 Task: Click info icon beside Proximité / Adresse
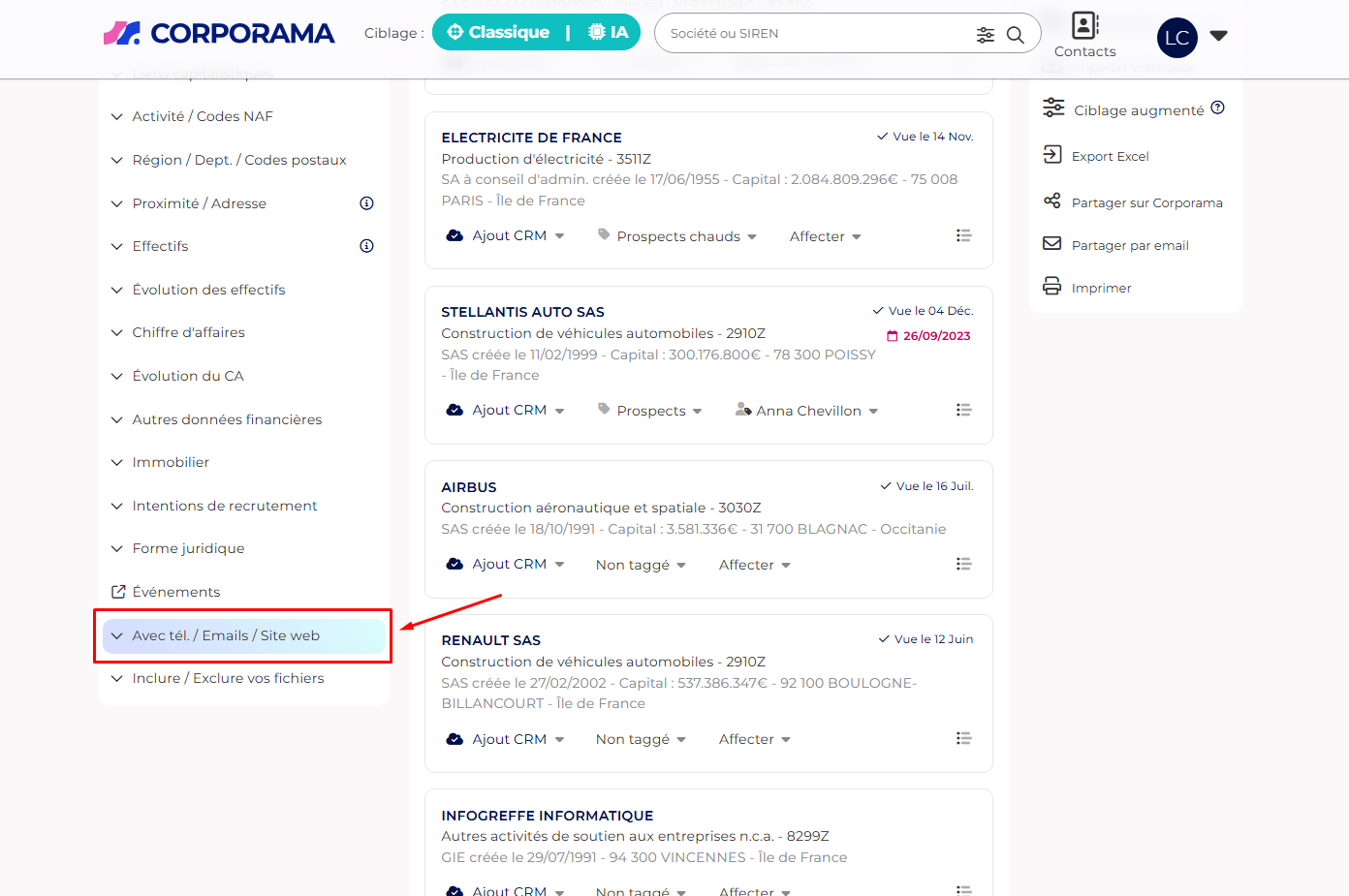click(x=366, y=203)
